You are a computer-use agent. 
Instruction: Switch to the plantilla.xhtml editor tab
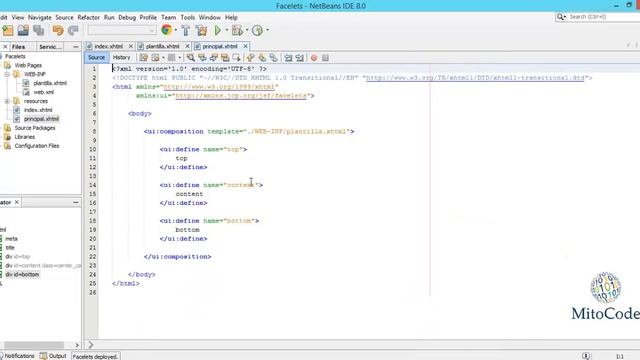(x=162, y=47)
